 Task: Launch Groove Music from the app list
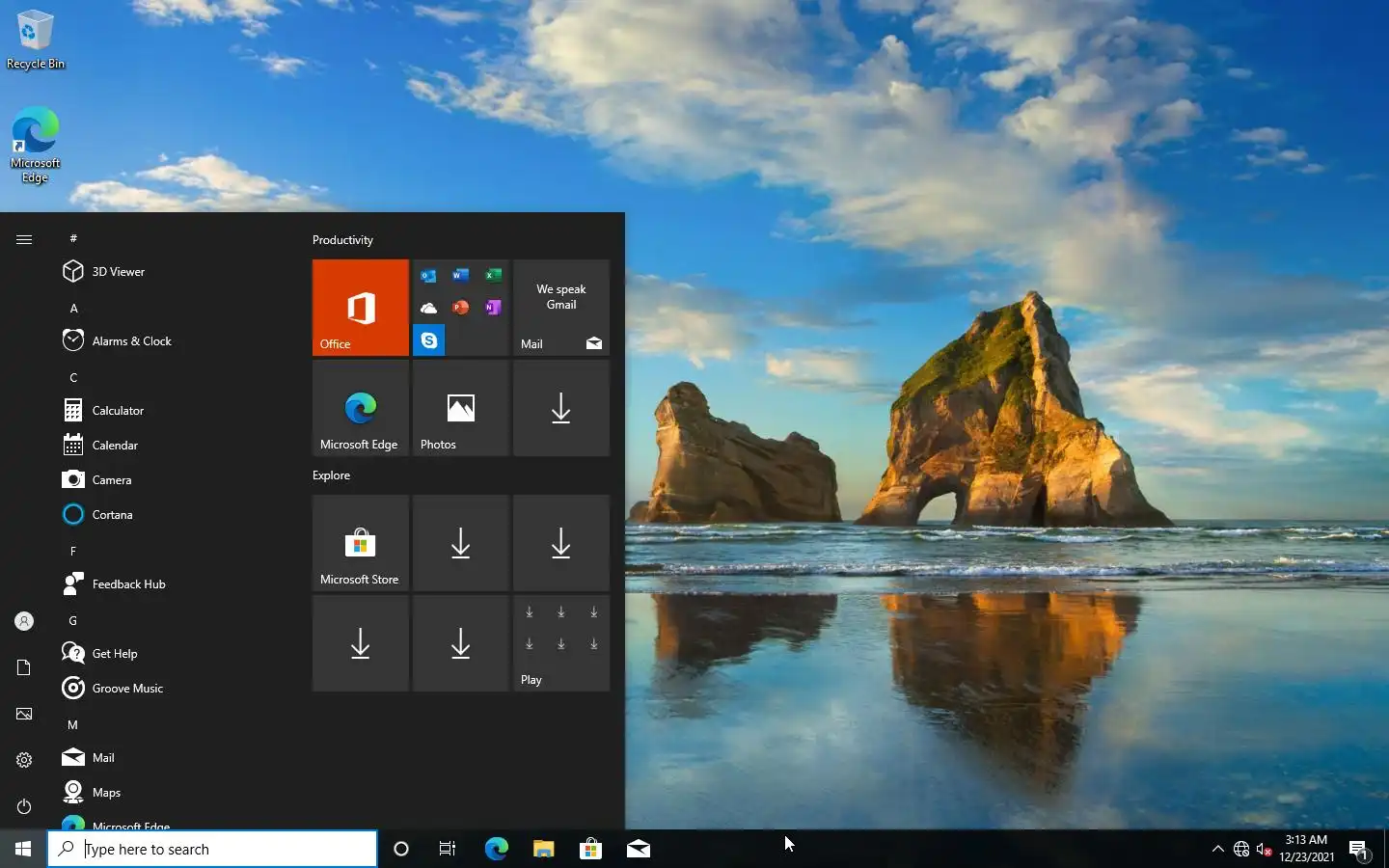click(x=174, y=689)
